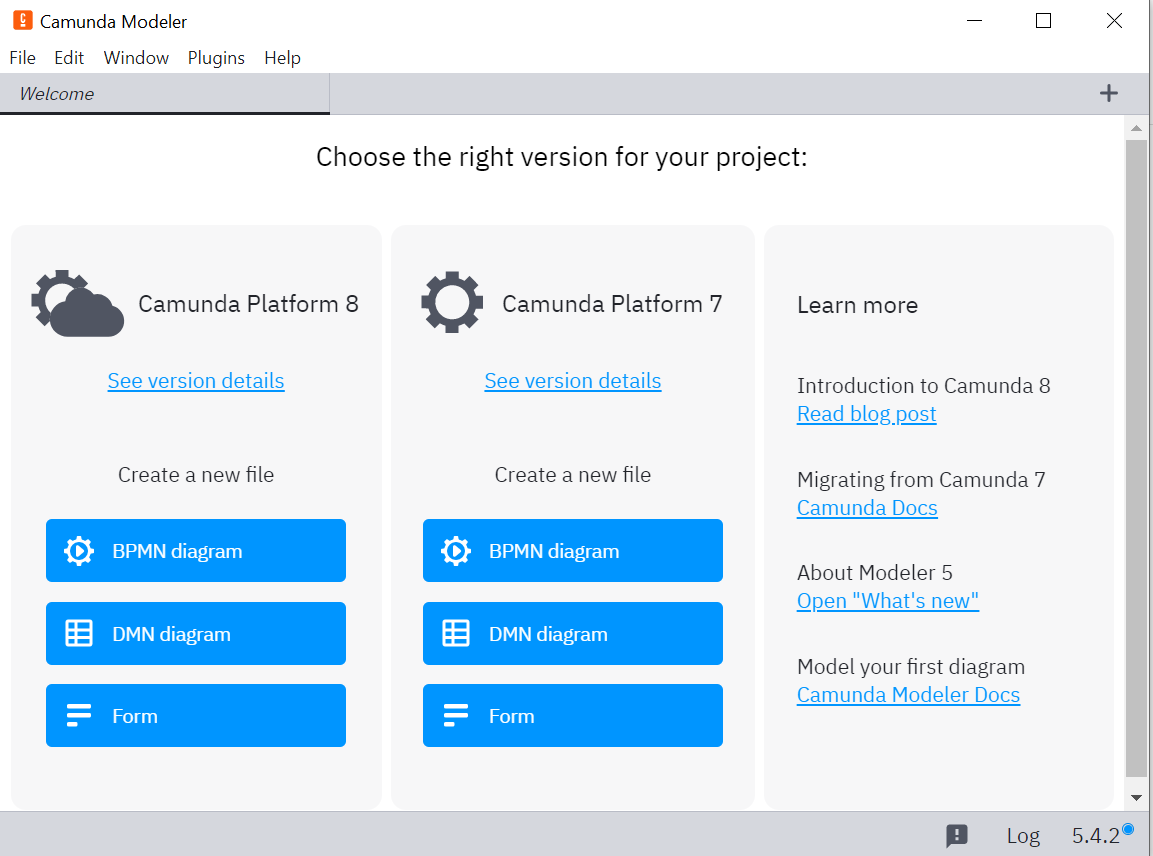Open Camunda Docs migration link
The width and height of the screenshot is (1153, 856).
click(x=866, y=507)
